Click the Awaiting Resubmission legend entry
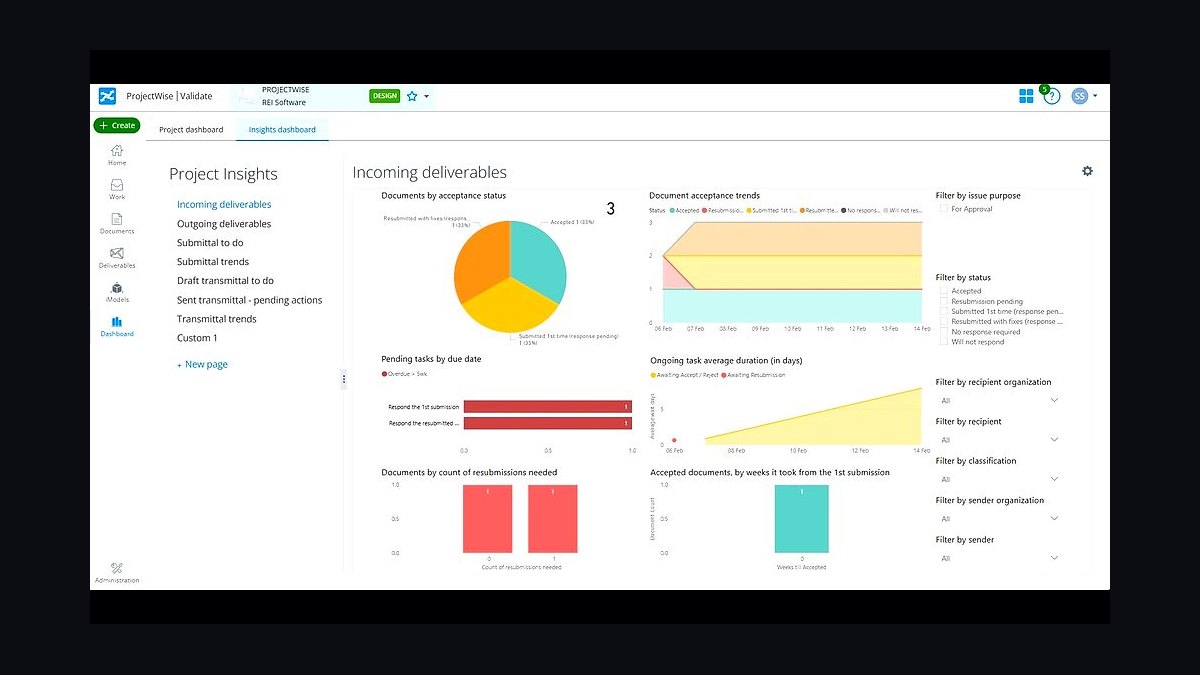1200x675 pixels. [752, 375]
